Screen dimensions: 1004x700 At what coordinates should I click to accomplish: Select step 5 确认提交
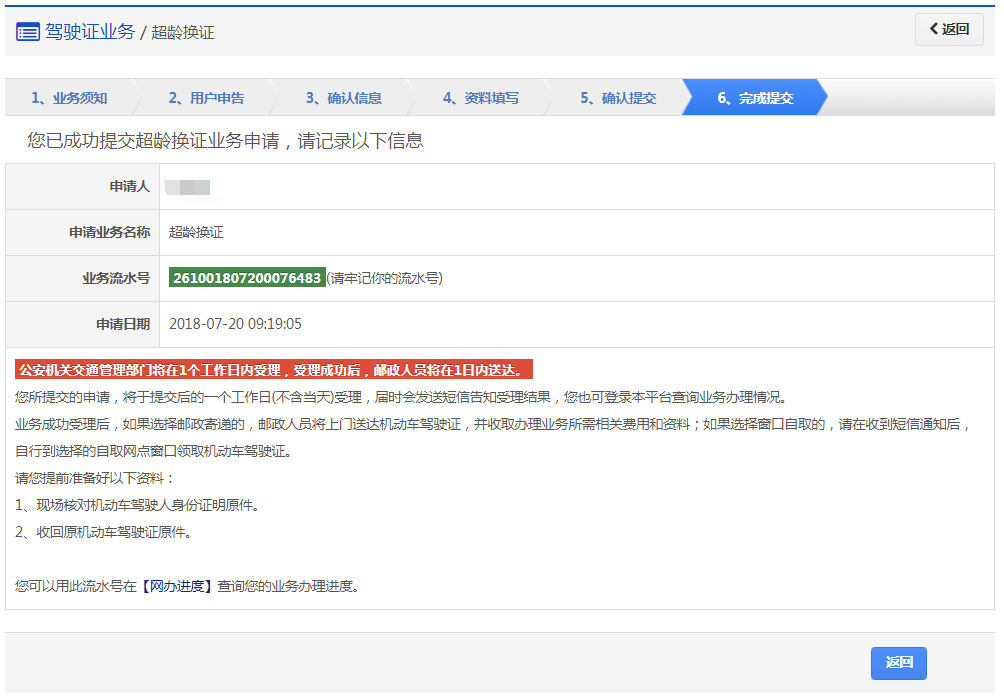(618, 98)
